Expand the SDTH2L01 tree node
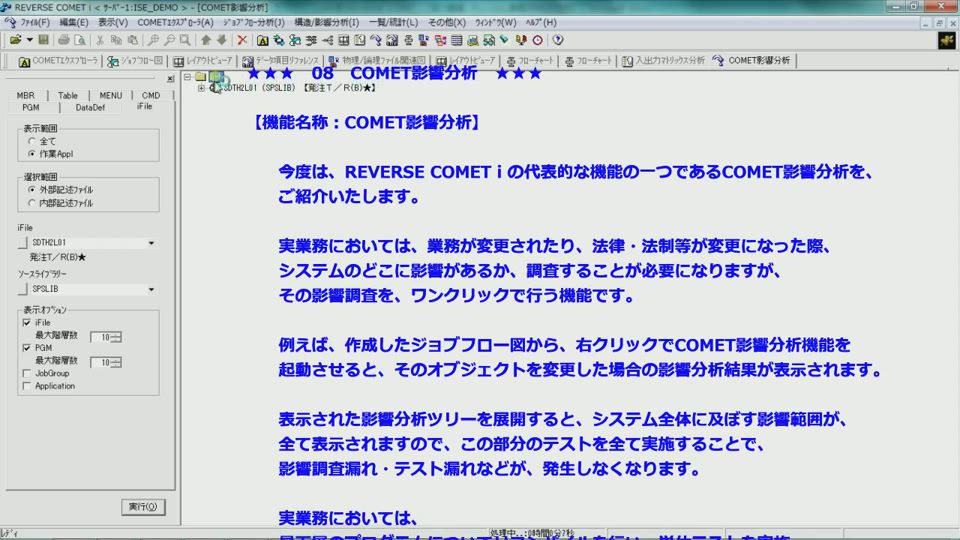Screen dimensions: 960x540 coord(201,88)
